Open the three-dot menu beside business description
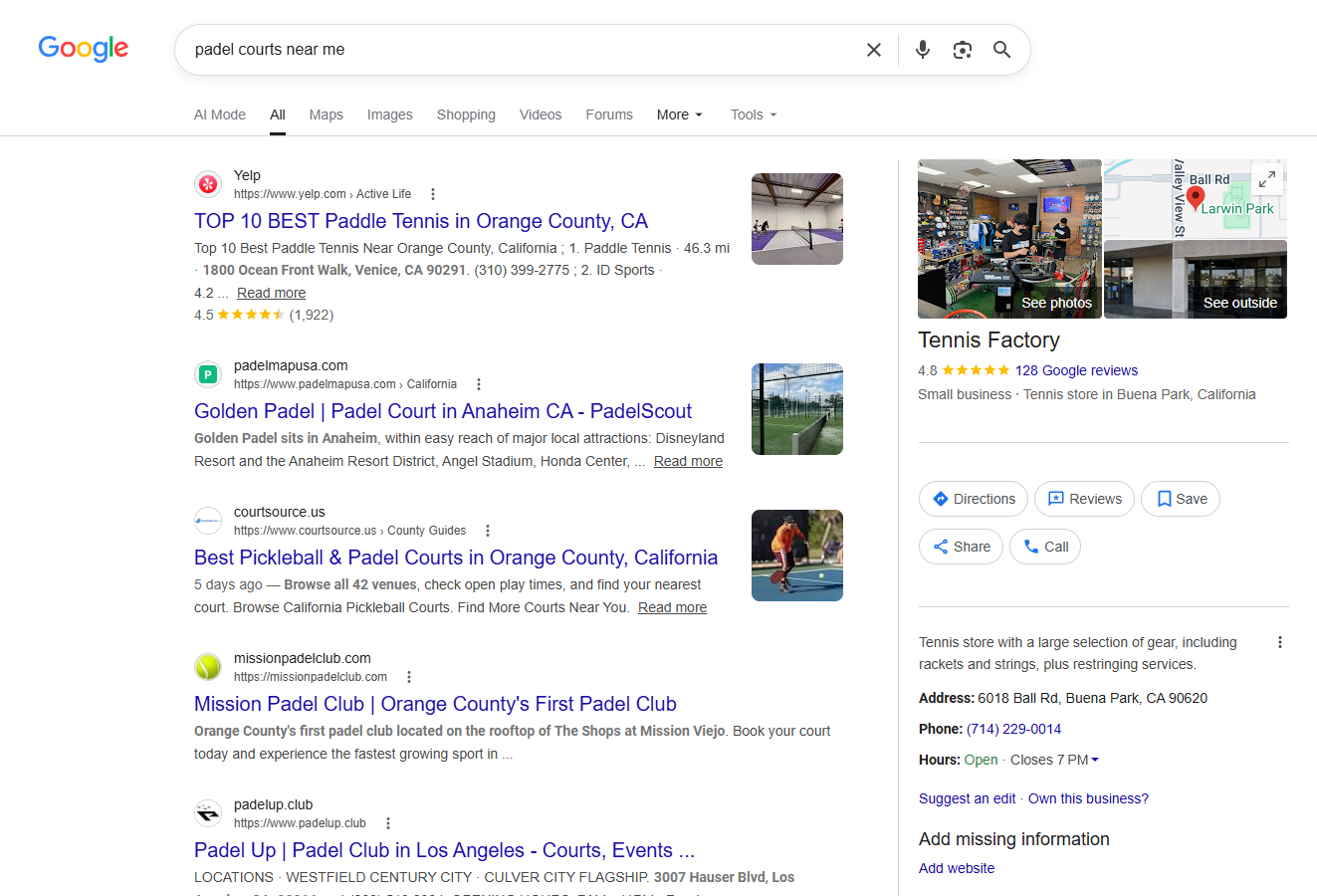This screenshot has width=1317, height=896. [x=1280, y=642]
